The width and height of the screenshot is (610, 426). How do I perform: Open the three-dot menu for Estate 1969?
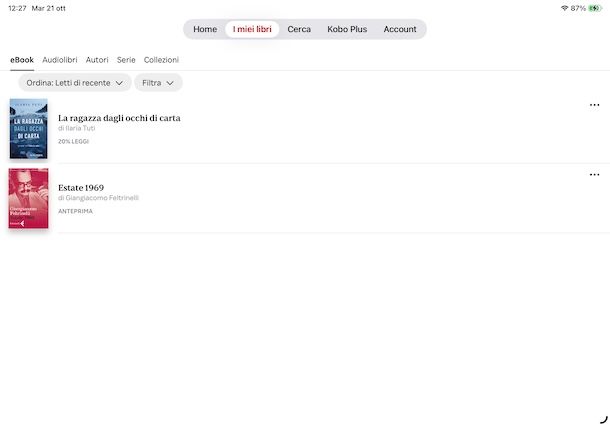pyautogui.click(x=594, y=175)
